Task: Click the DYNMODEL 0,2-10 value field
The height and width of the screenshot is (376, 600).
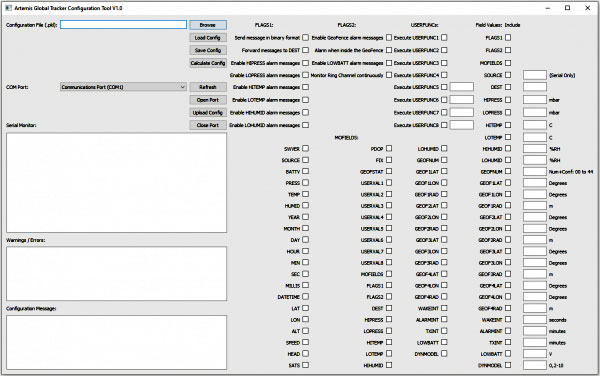Action: tap(535, 365)
